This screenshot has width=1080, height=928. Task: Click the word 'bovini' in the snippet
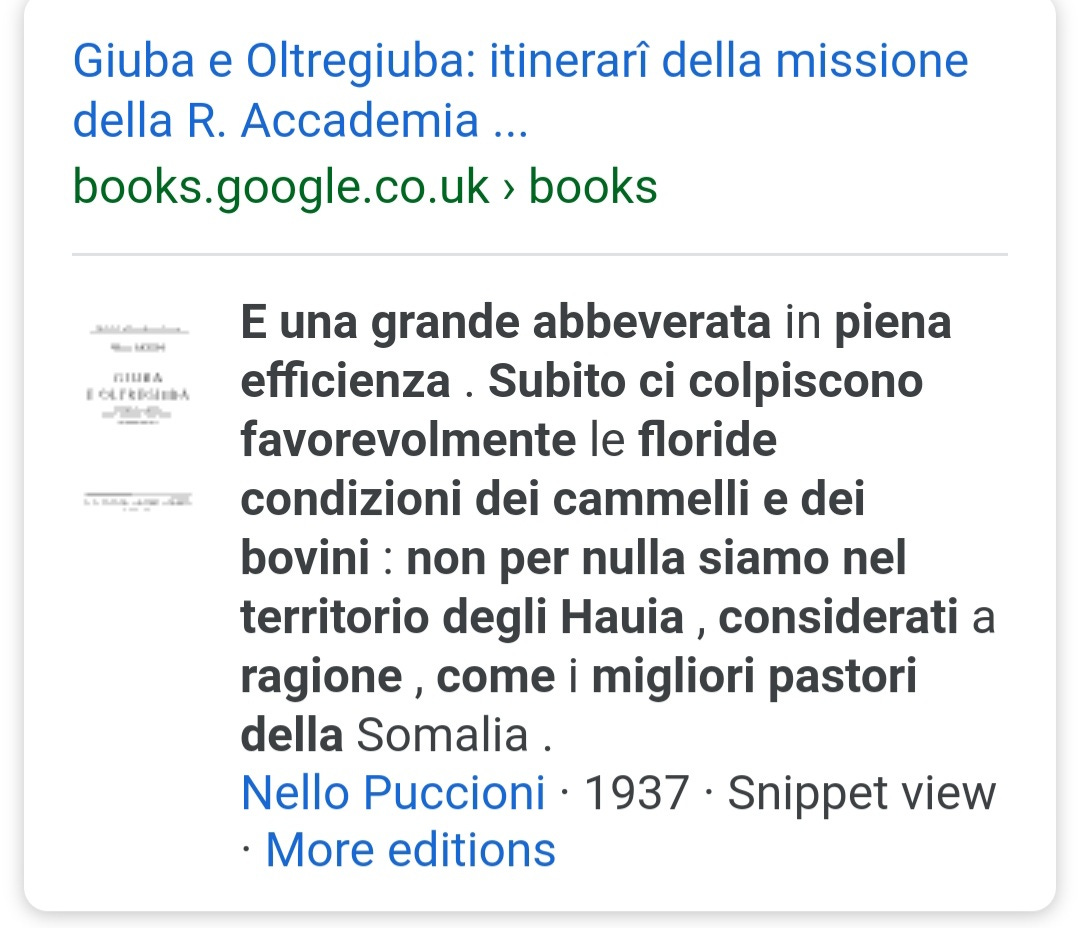coord(305,558)
